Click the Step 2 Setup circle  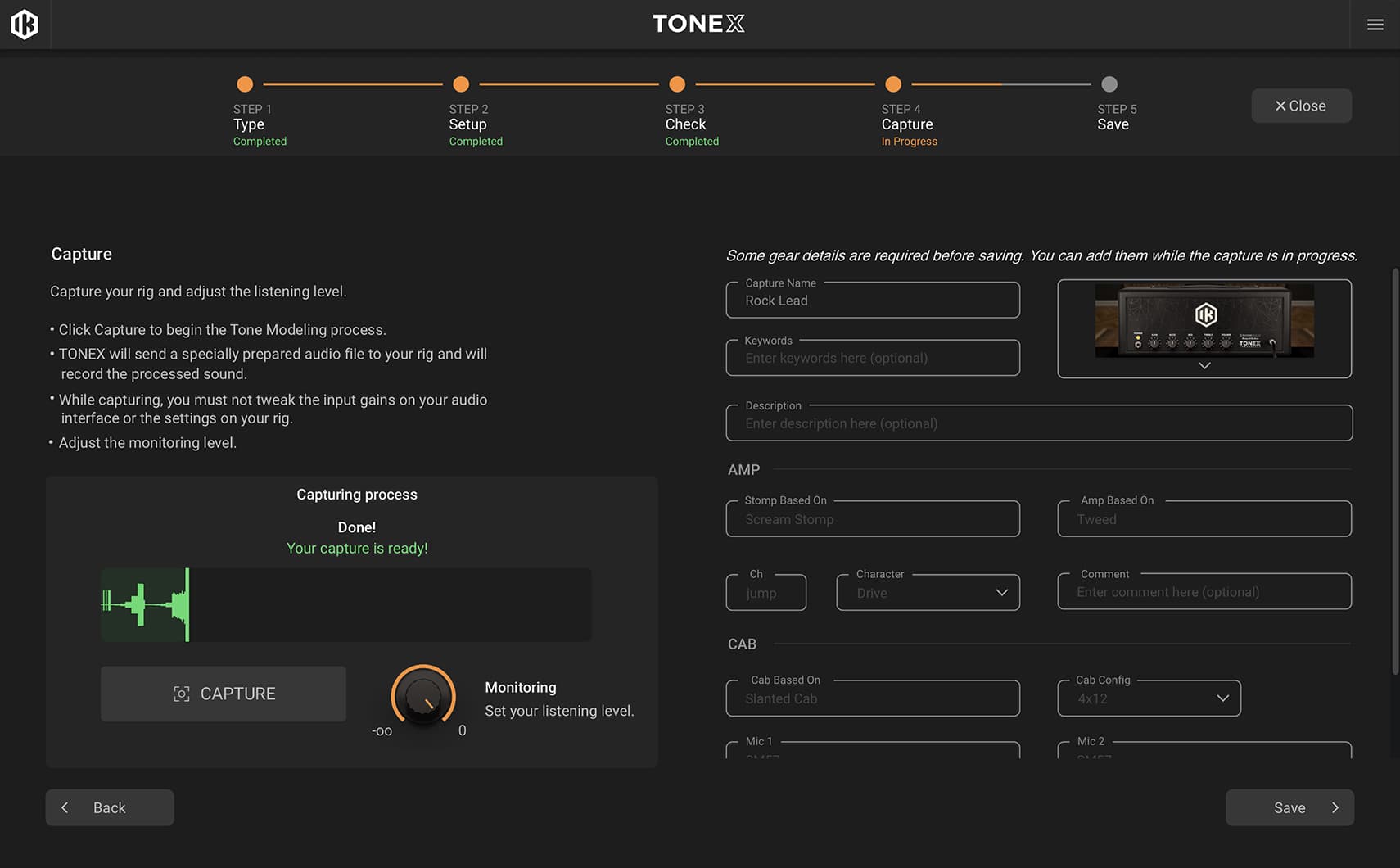click(461, 84)
